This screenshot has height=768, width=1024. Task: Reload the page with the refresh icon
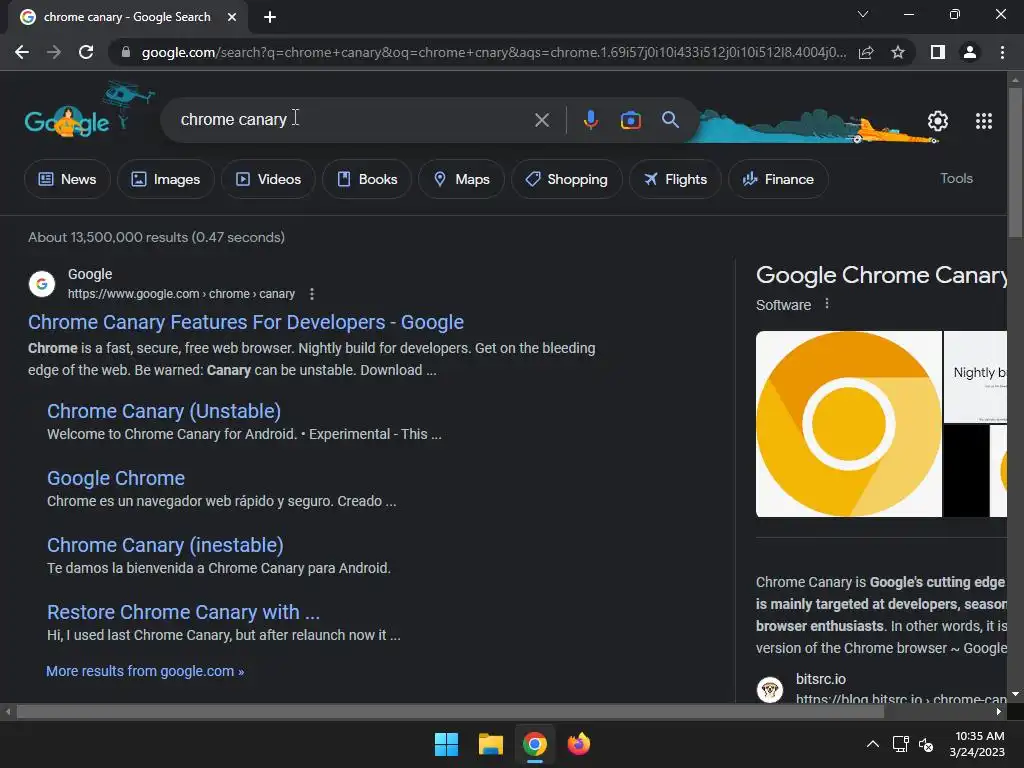pos(86,52)
